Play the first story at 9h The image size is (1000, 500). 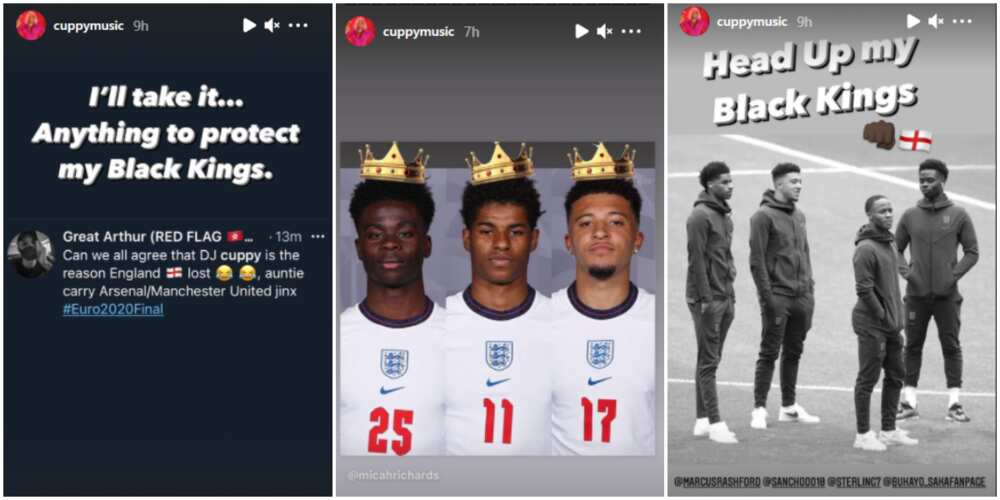click(x=249, y=26)
